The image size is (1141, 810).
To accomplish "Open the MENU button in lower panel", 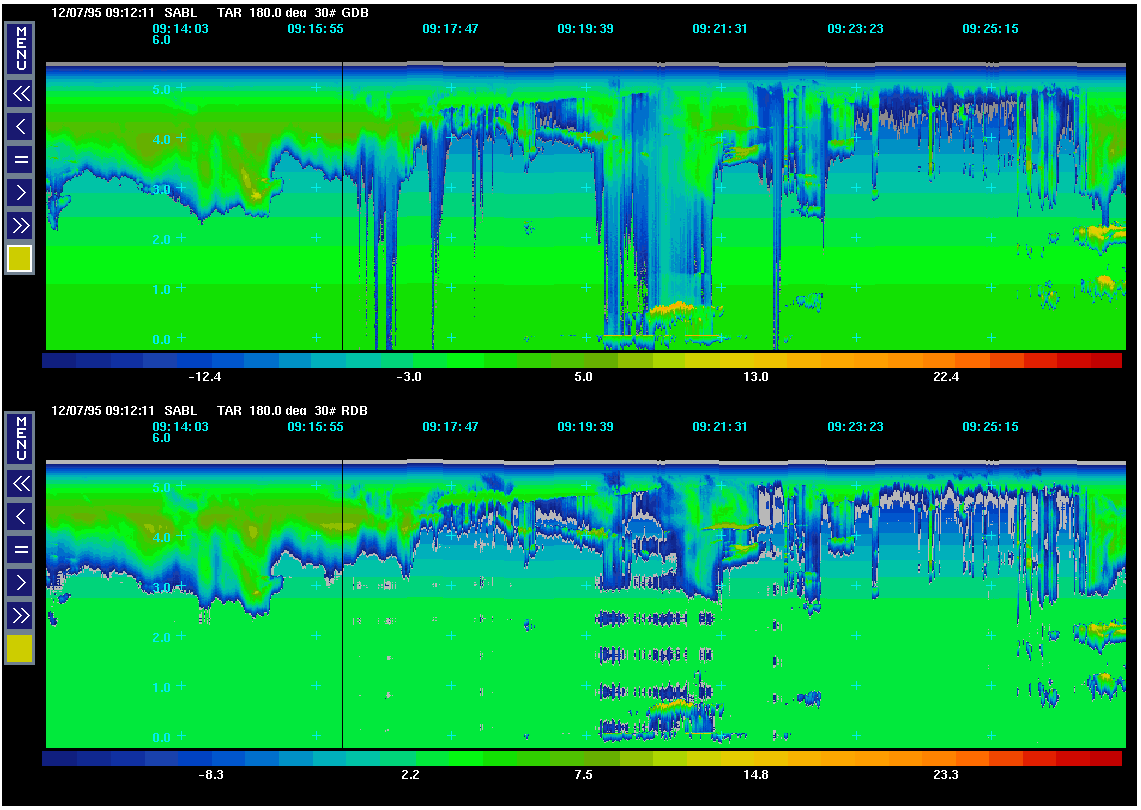I will pyautogui.click(x=20, y=438).
